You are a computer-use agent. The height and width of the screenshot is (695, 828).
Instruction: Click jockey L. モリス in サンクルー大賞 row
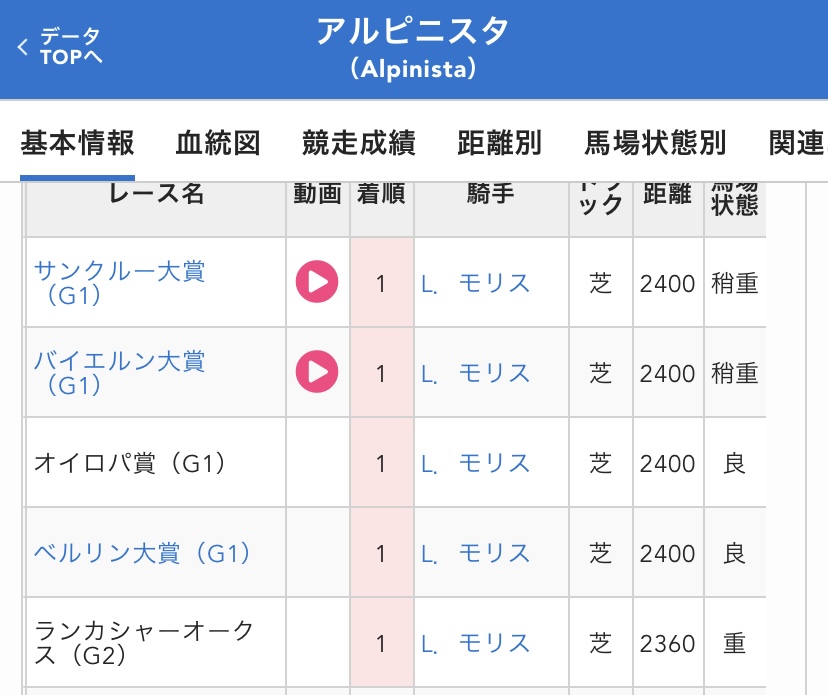(476, 283)
